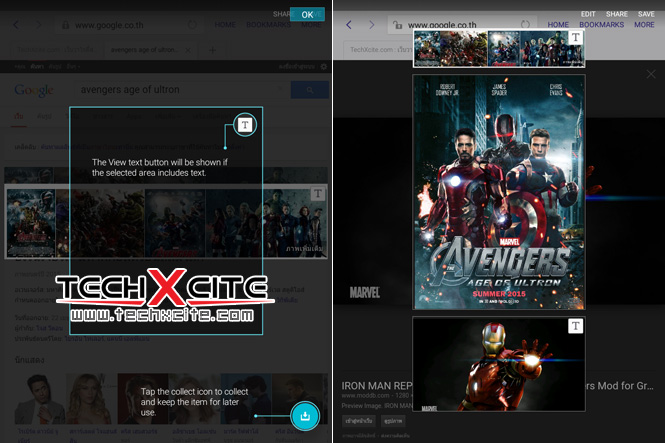Tap the T icon on the left panel's image strip
Screen dimensions: 665x443
coord(318,194)
